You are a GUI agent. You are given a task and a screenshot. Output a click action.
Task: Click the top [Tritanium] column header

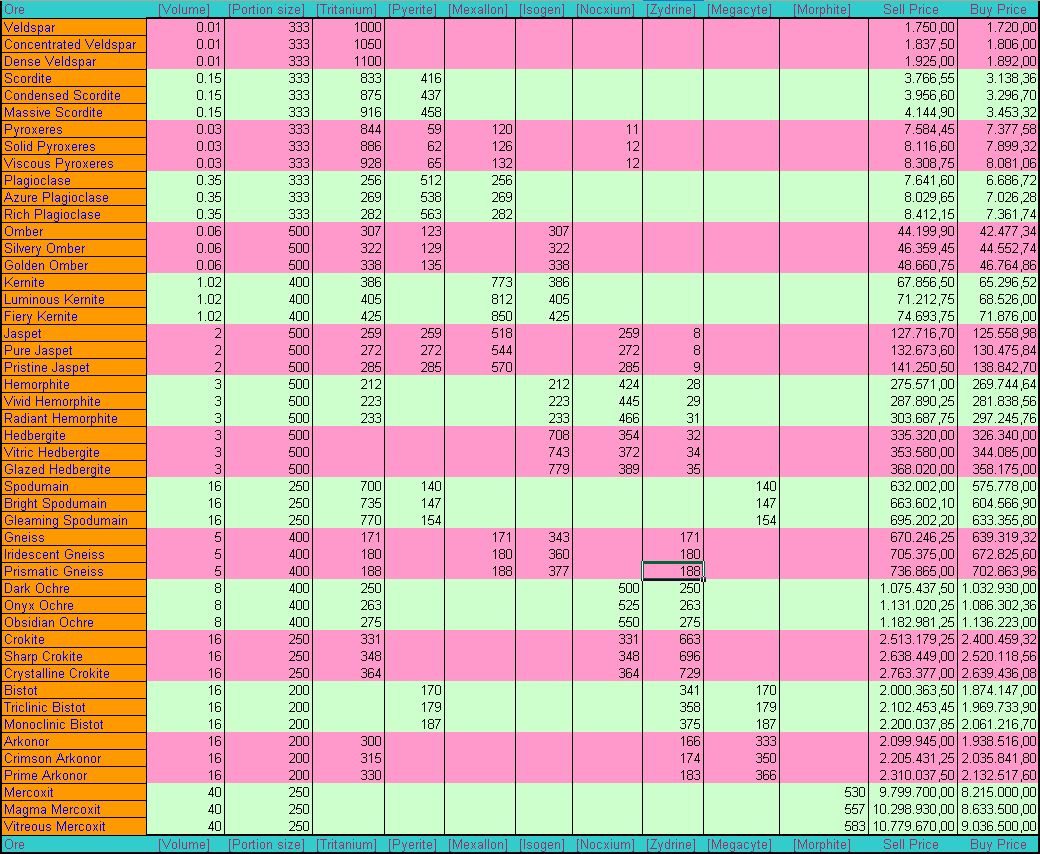click(346, 9)
